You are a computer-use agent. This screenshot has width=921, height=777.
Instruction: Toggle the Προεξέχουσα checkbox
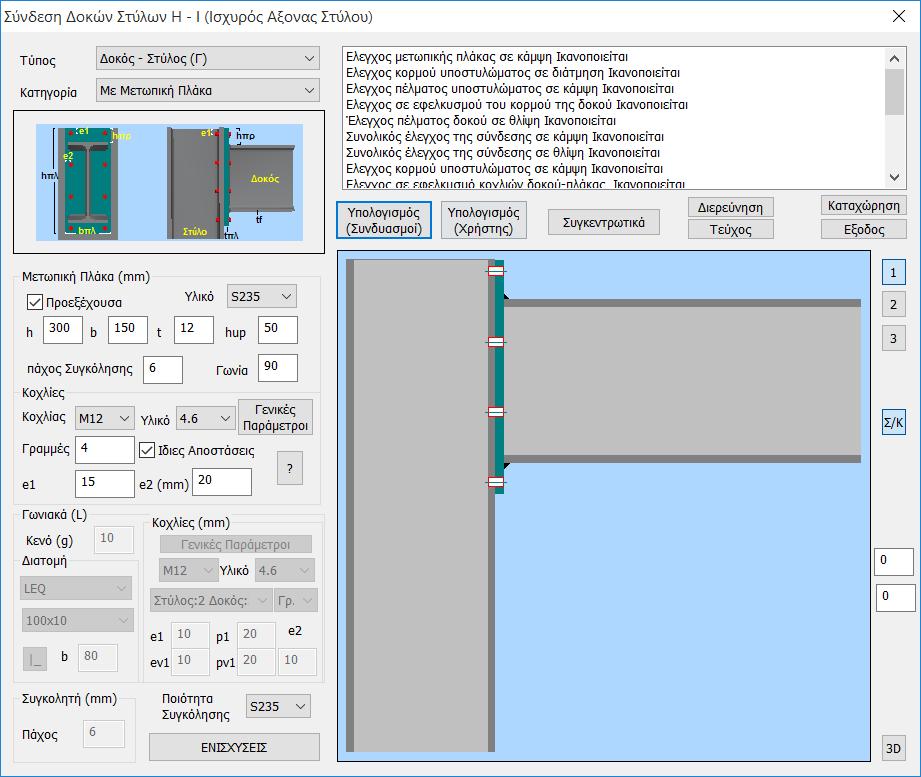tap(35, 302)
